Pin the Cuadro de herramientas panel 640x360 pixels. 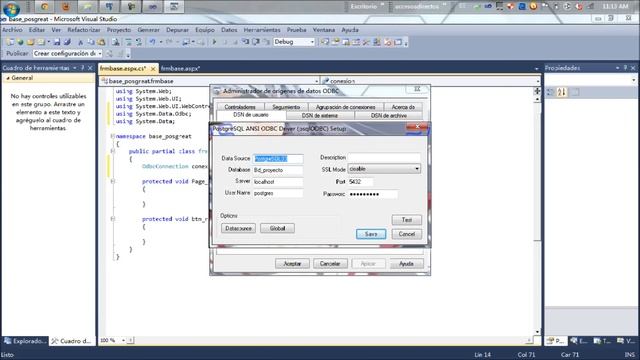point(82,68)
